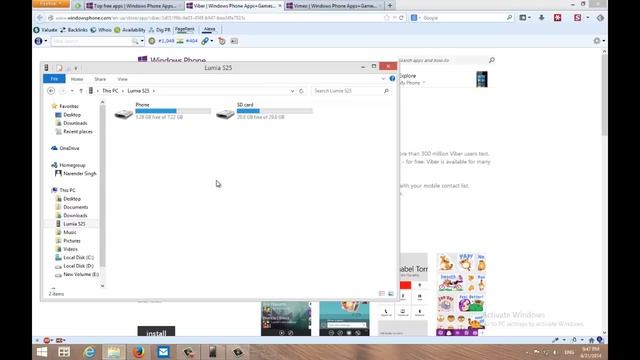Select Desktop under Favorites
Screen dimensions: 640x360
click(72, 115)
